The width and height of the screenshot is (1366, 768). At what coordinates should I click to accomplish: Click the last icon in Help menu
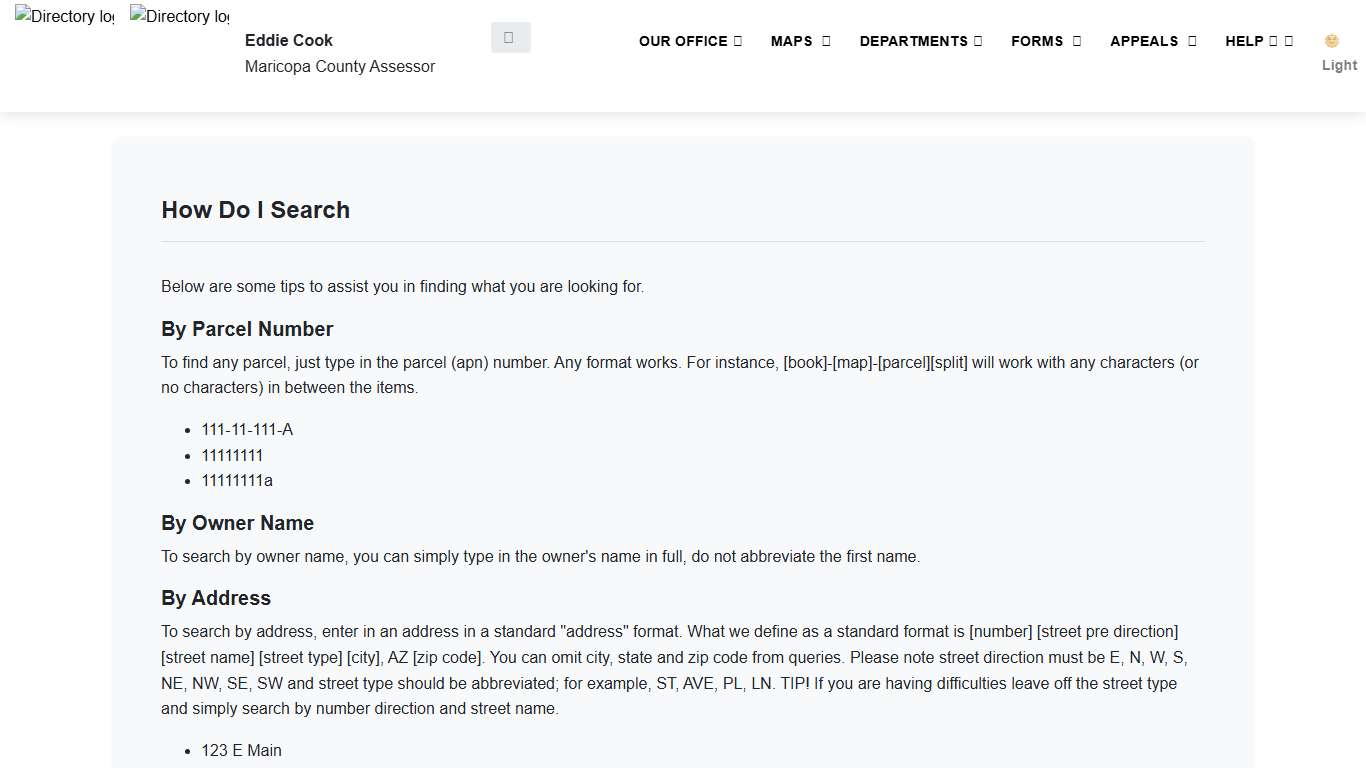pos(1289,41)
